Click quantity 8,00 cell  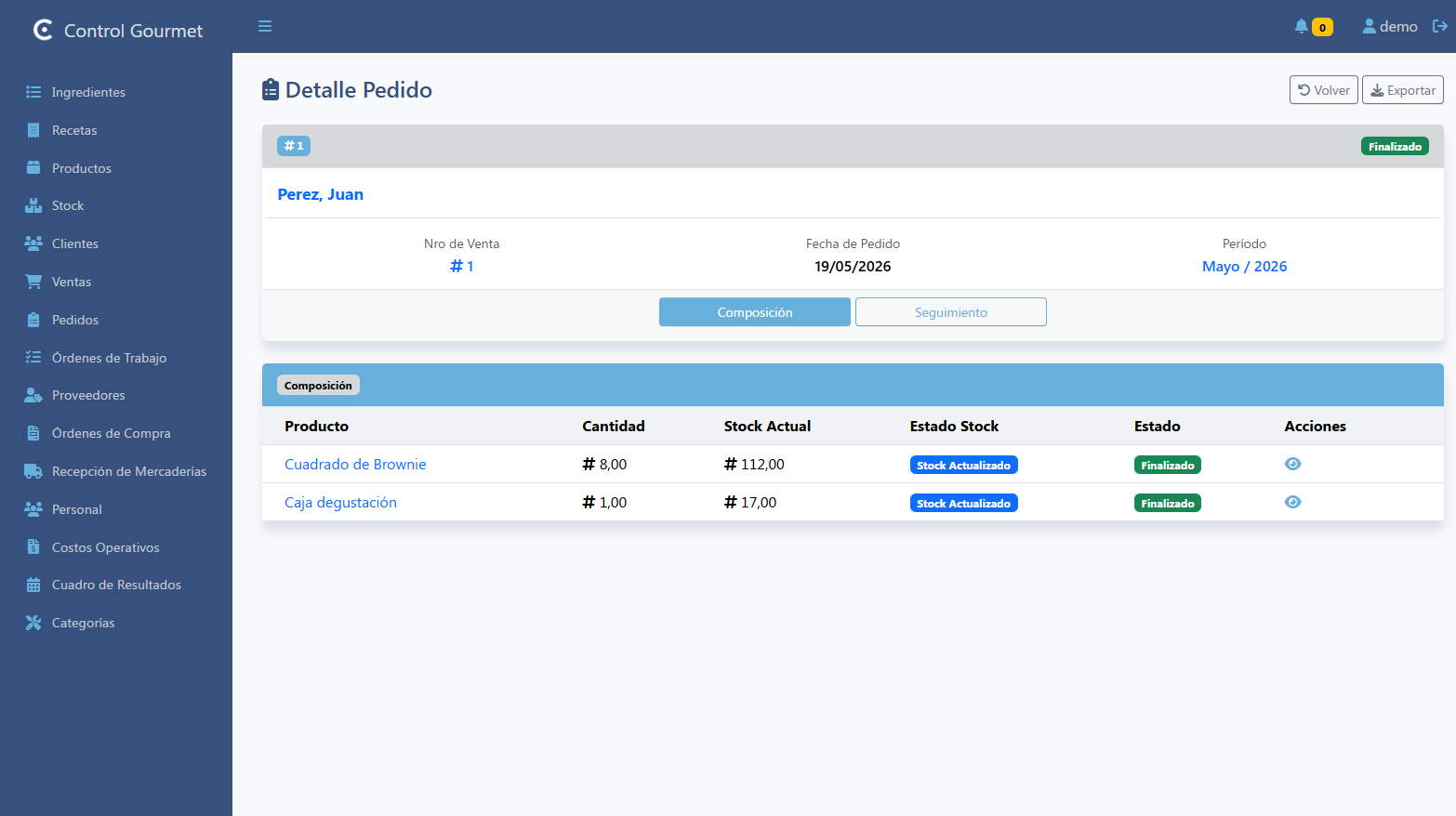click(x=604, y=465)
